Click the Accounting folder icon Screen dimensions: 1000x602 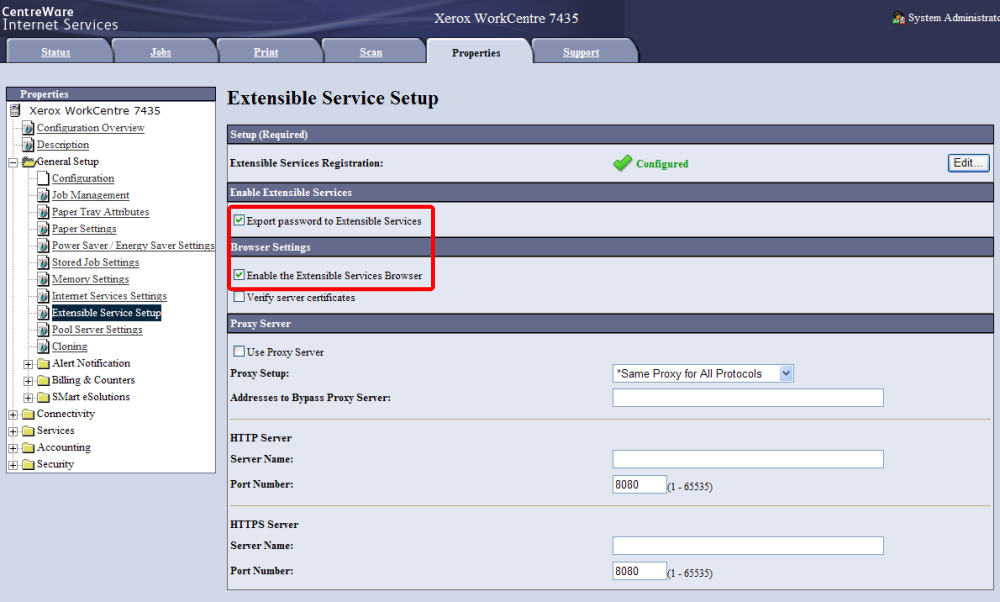click(x=28, y=448)
